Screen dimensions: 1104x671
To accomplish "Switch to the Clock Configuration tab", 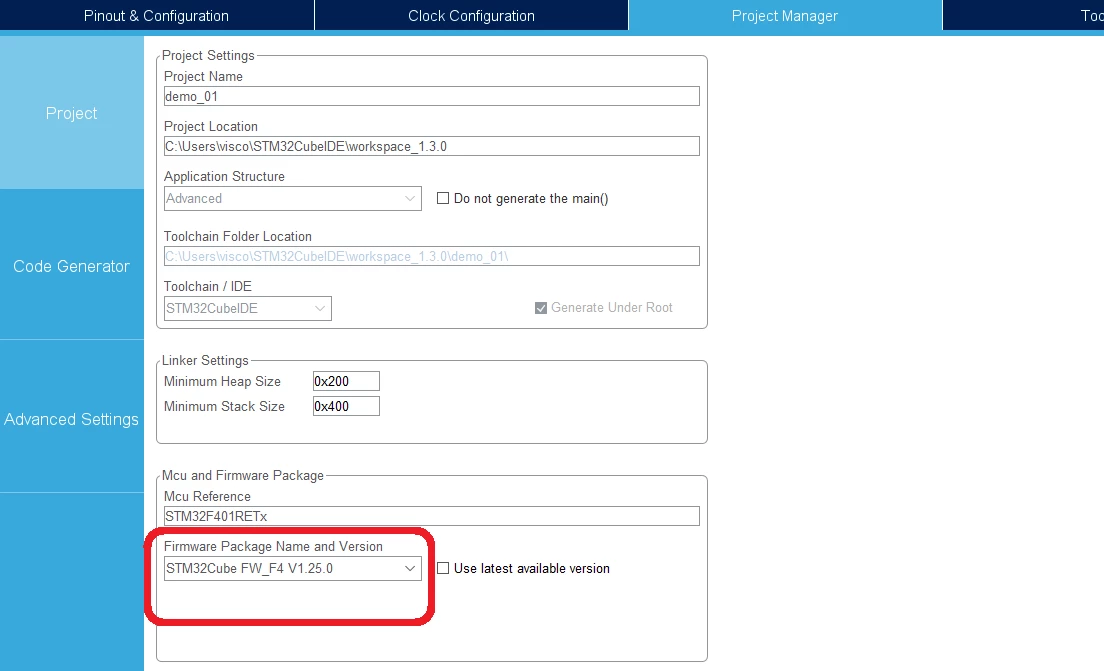I will click(x=471, y=15).
